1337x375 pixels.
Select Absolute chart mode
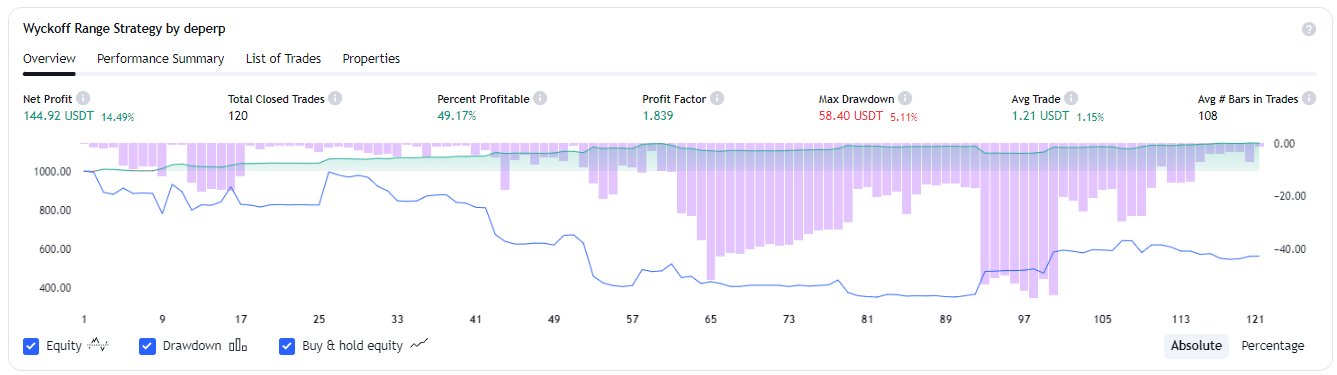pos(1196,346)
